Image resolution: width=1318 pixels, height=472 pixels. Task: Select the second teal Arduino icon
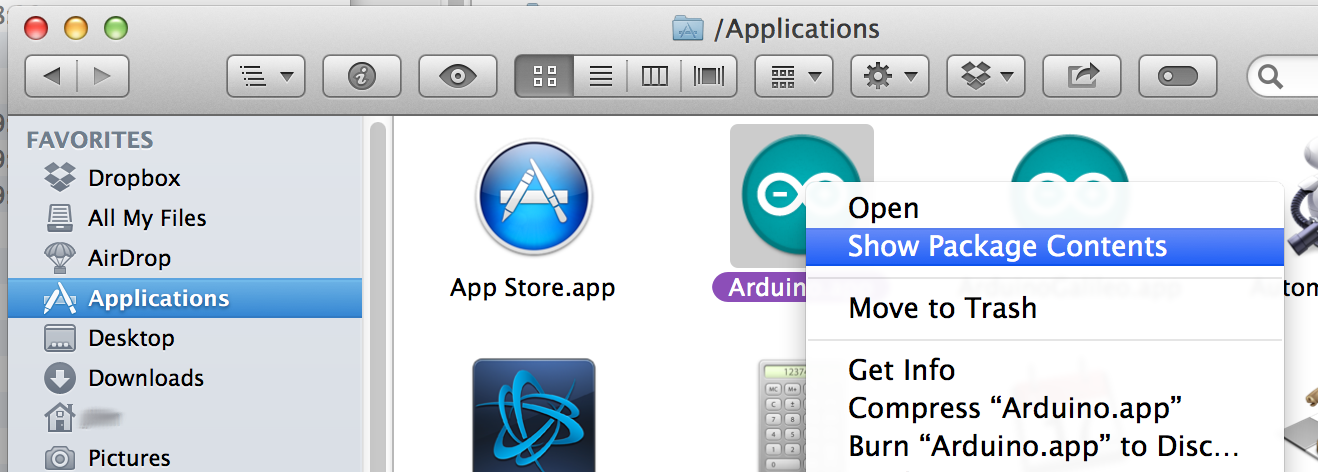point(1070,160)
